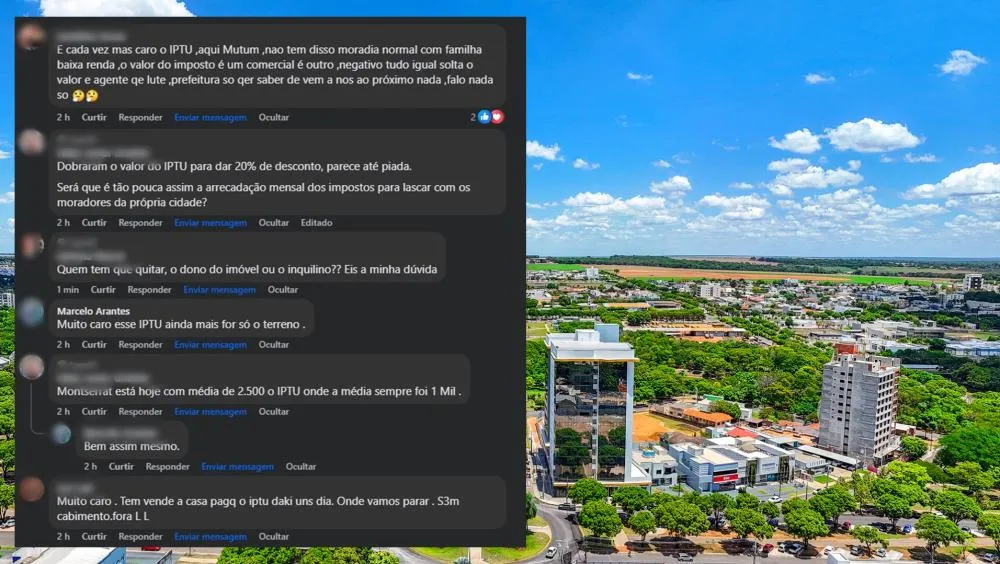Click Curtir under the first comment
This screenshot has width=1000, height=564.
tap(94, 117)
